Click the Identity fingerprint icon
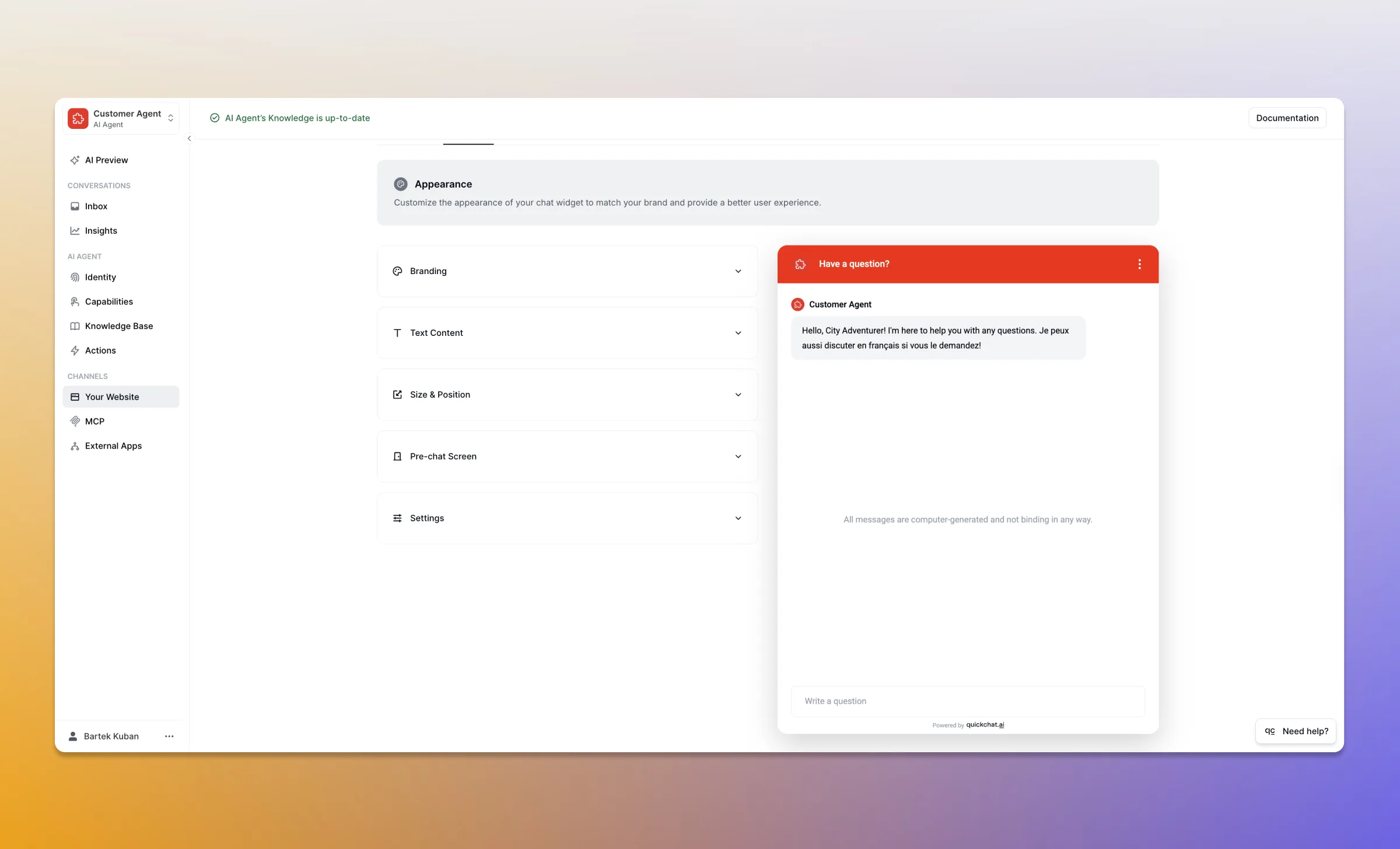The image size is (1400, 849). (75, 277)
